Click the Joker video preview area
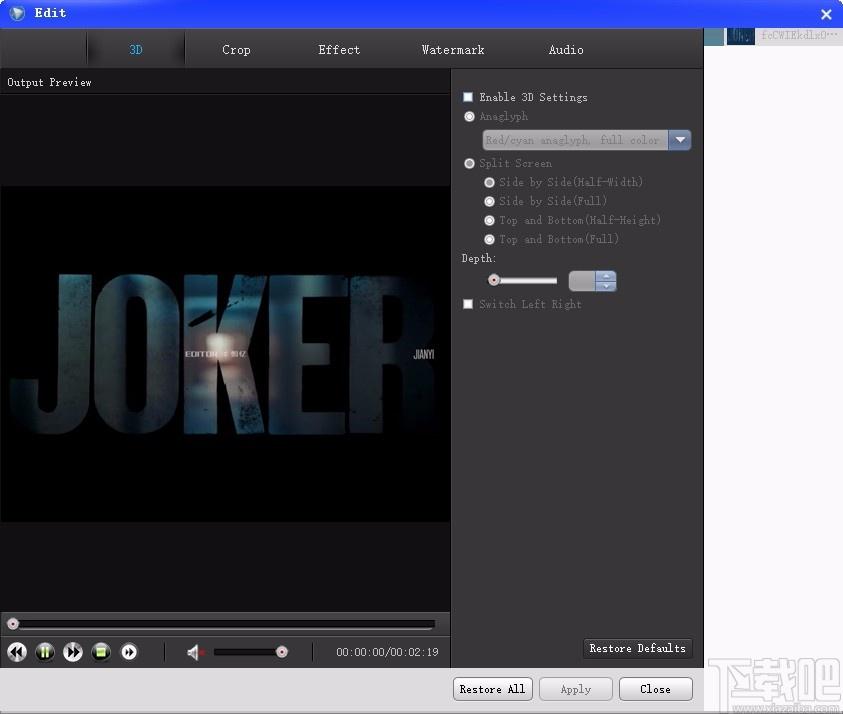 pos(225,353)
